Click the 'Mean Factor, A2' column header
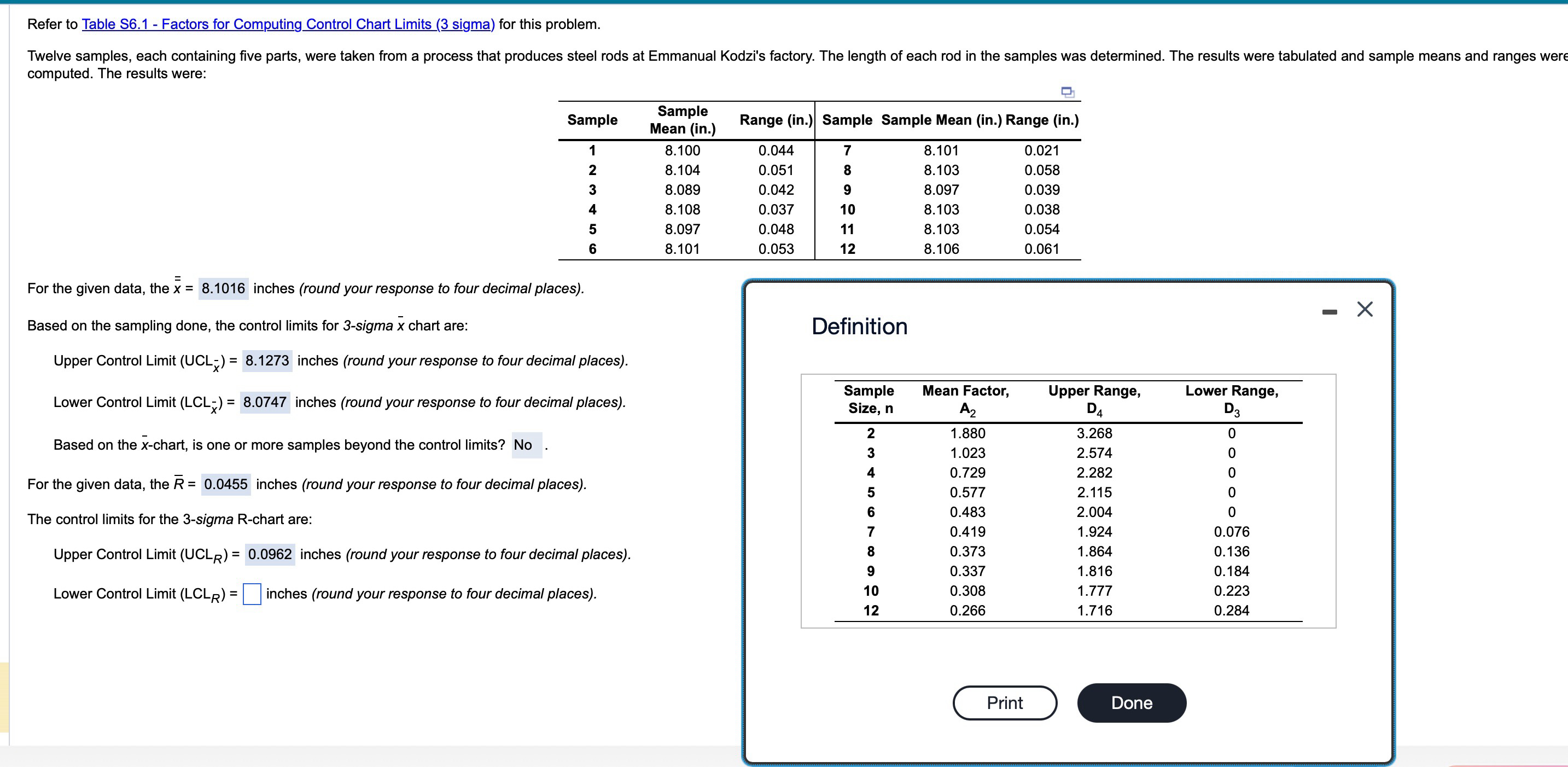1568x767 pixels. 965,399
